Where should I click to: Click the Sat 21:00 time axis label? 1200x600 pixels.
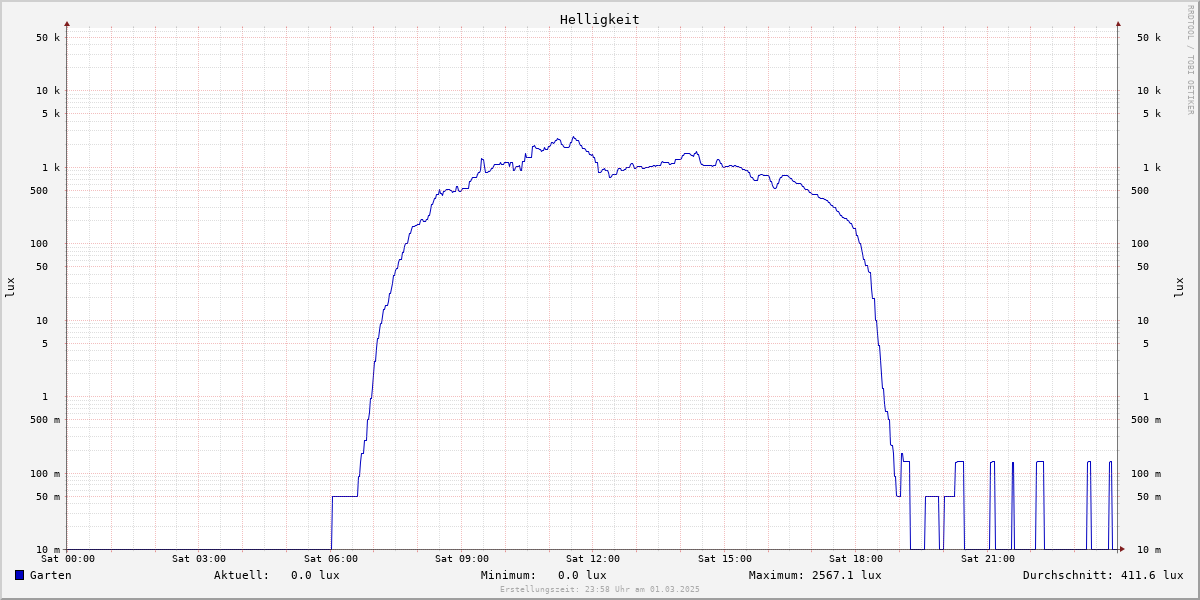point(988,559)
